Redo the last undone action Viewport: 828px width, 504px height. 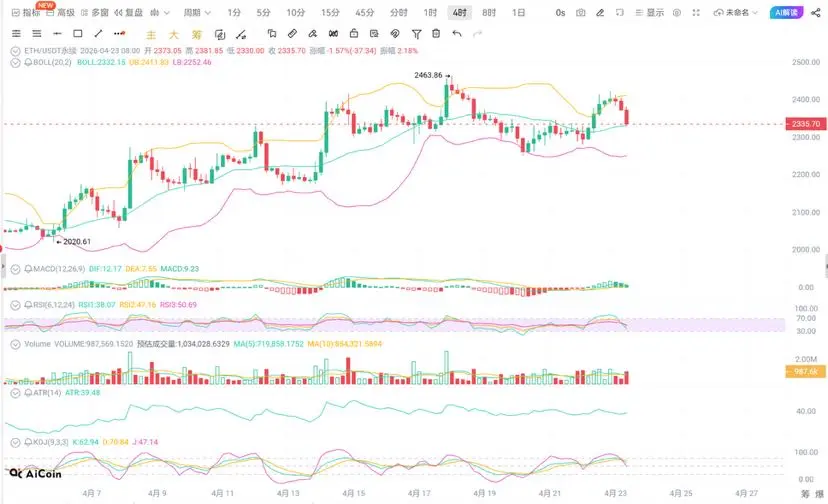click(x=477, y=34)
